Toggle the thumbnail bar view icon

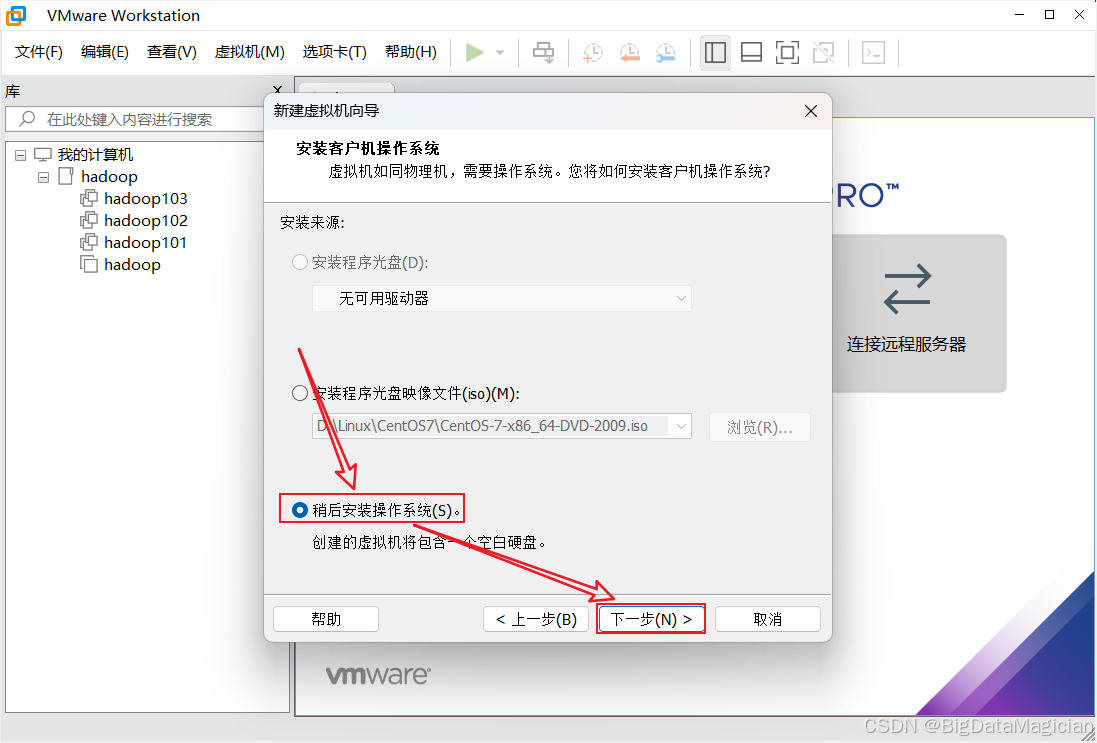click(751, 52)
